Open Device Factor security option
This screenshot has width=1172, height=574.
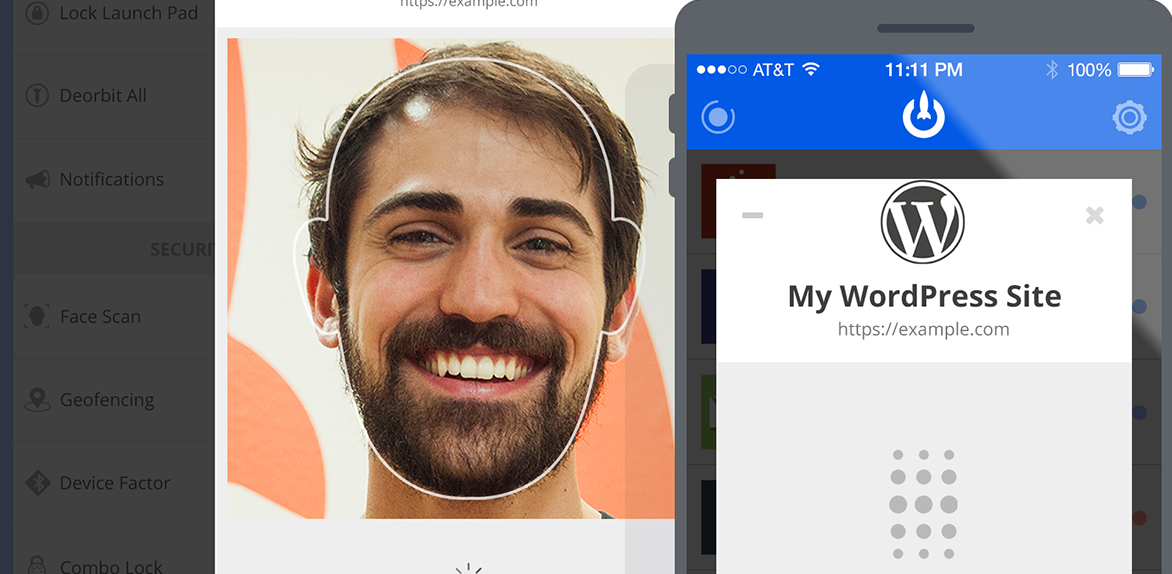[x=114, y=483]
